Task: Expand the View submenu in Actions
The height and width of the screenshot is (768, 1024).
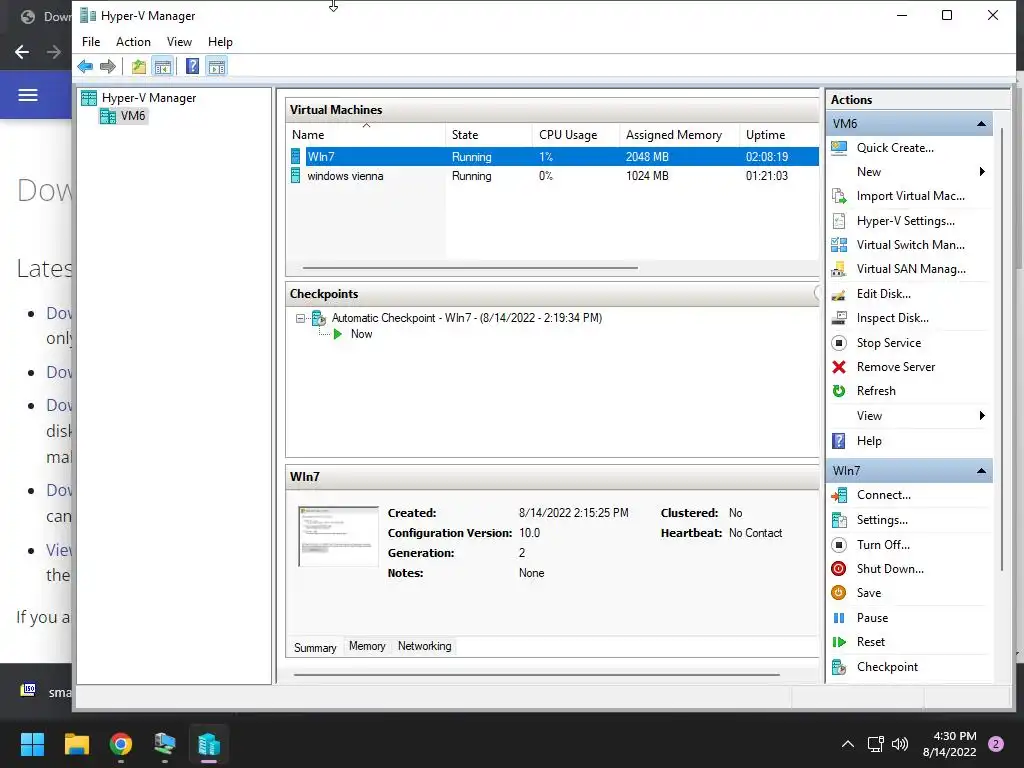Action: point(982,416)
